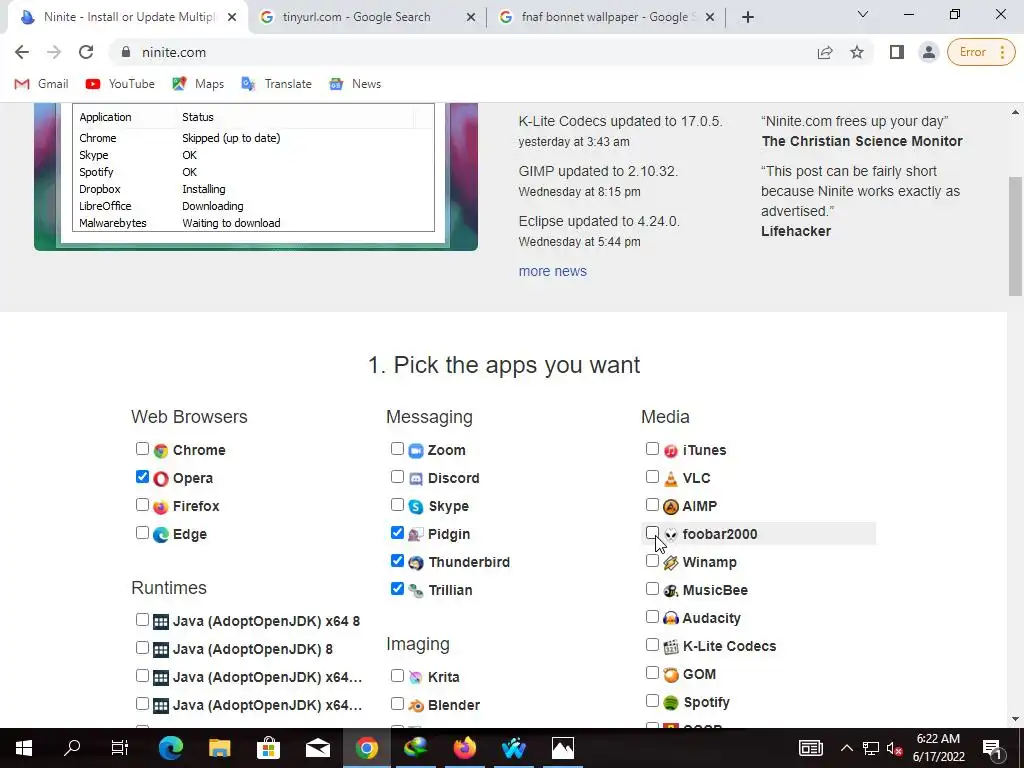Open Firefox from the taskbar

tap(464, 748)
